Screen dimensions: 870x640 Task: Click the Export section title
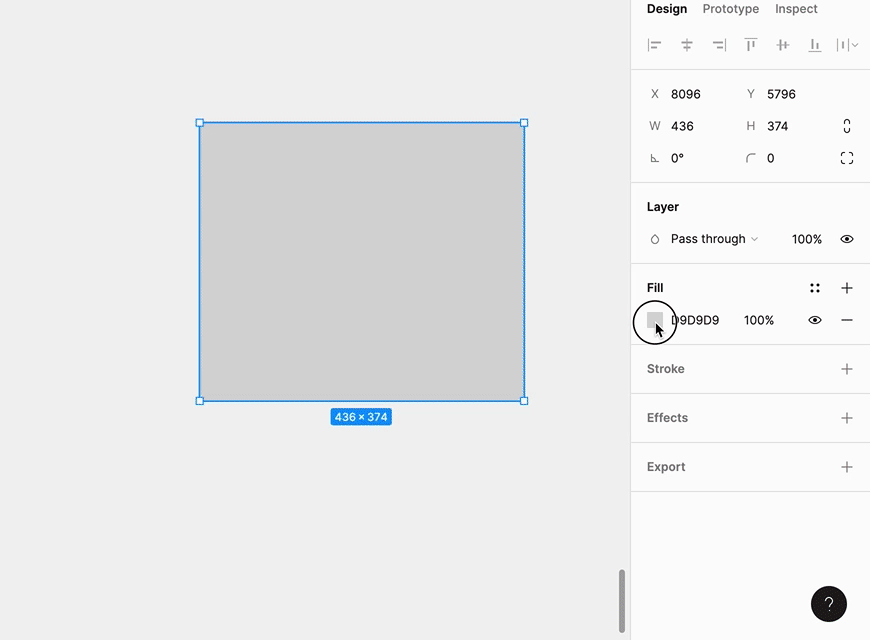666,467
